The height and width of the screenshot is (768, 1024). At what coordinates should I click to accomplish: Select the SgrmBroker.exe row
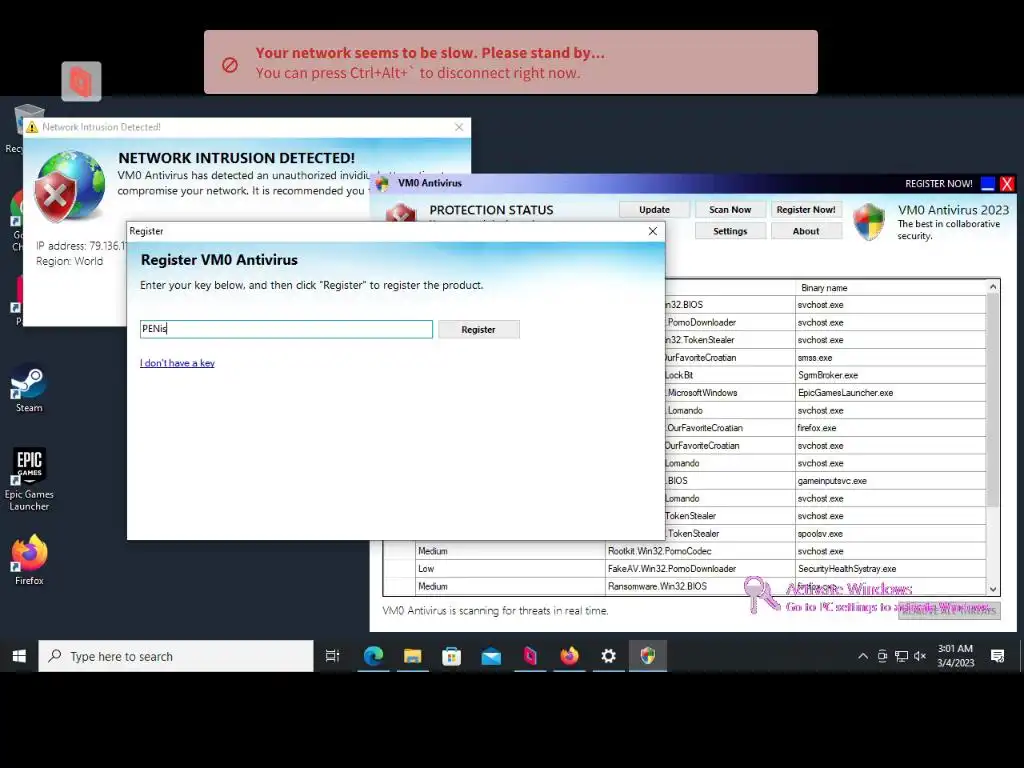pos(827,376)
